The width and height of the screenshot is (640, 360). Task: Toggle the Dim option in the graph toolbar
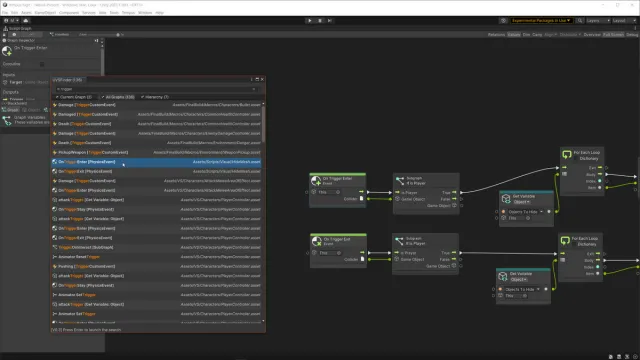[x=526, y=35]
